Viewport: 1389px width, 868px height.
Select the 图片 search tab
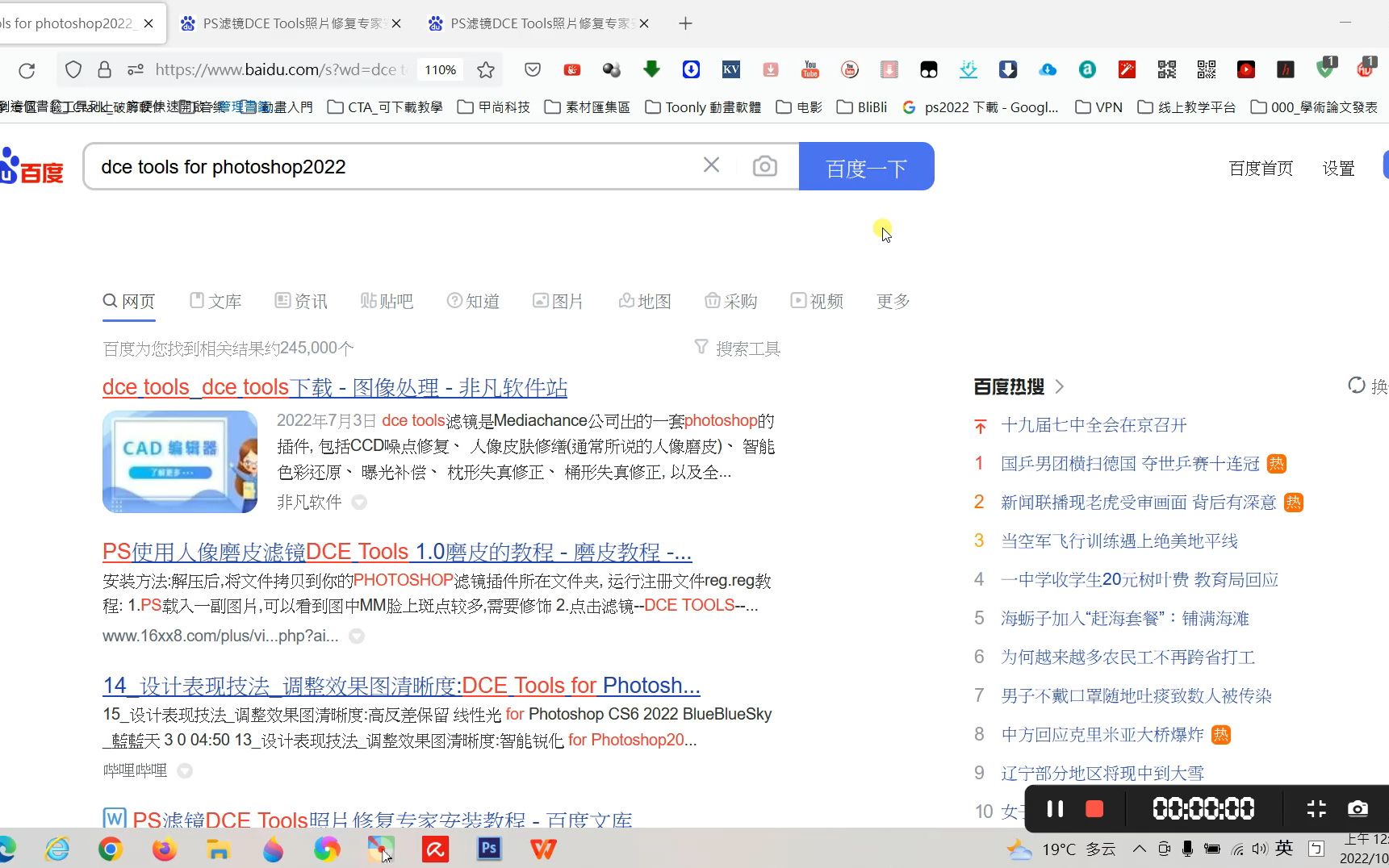point(559,301)
